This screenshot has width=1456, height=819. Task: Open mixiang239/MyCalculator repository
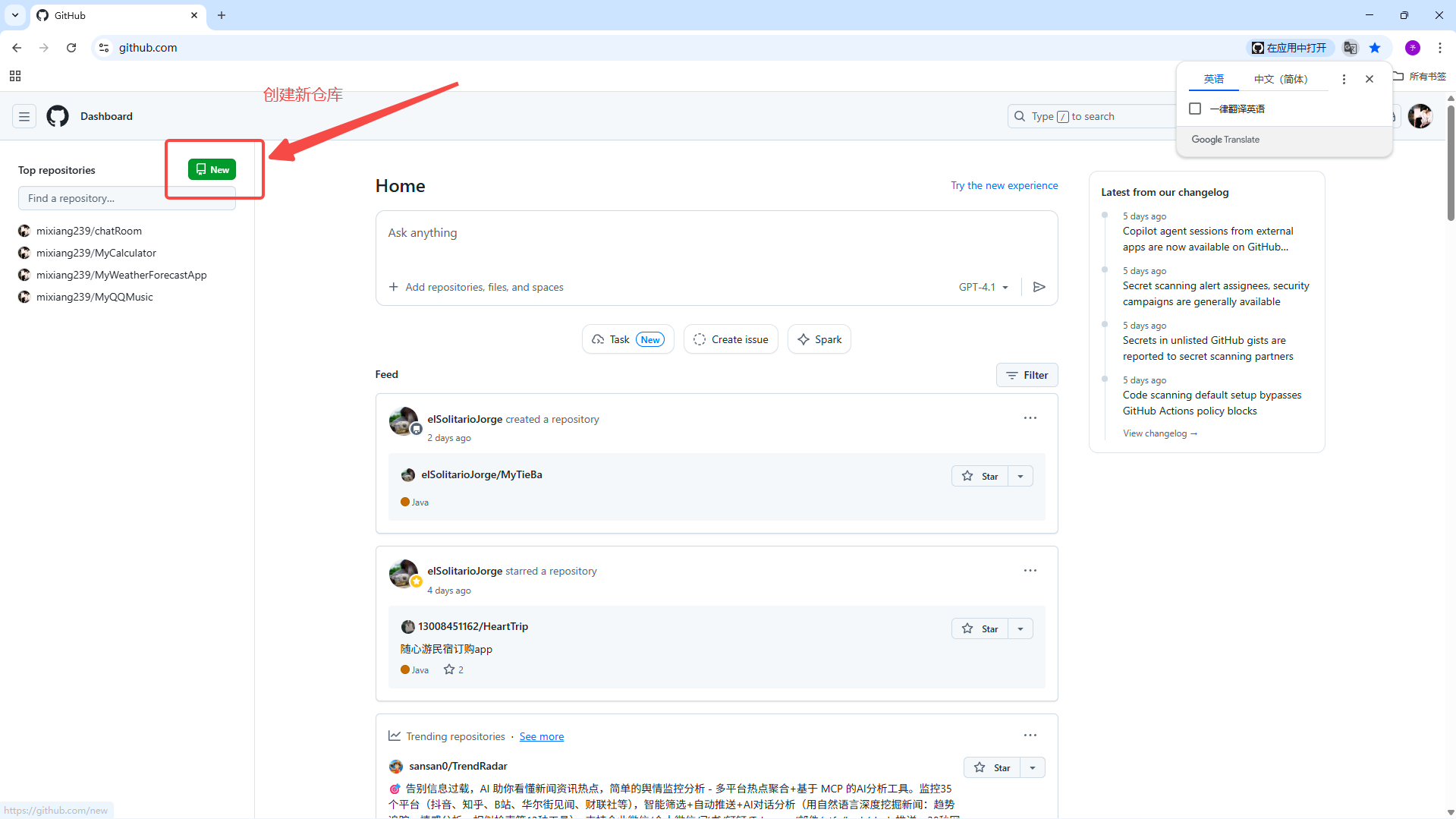point(96,253)
